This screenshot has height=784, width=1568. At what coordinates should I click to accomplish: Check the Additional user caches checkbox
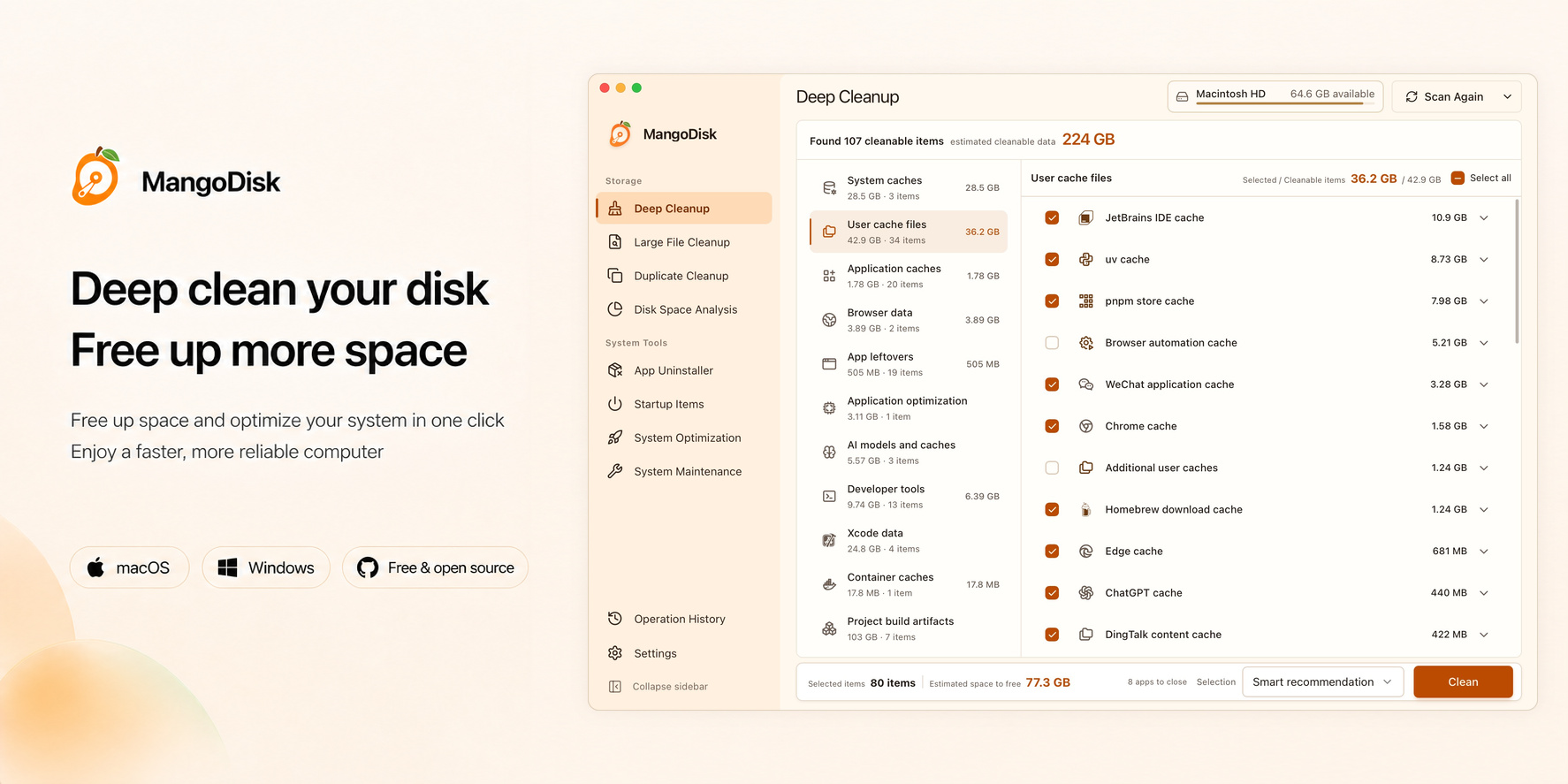pyautogui.click(x=1052, y=468)
